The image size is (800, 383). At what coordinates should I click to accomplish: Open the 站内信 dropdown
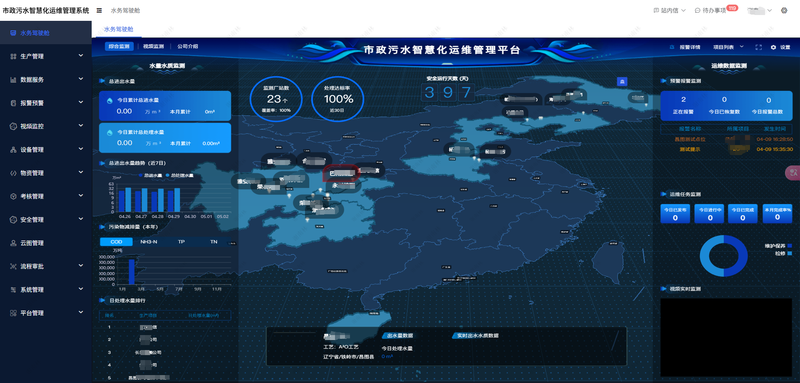[669, 10]
